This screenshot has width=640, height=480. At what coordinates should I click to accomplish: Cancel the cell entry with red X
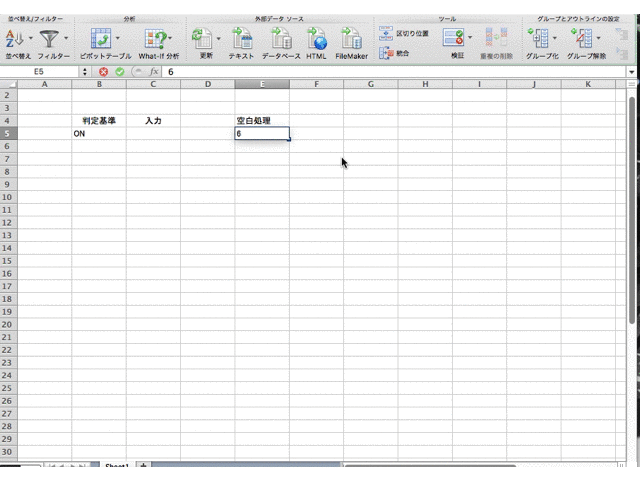point(103,72)
